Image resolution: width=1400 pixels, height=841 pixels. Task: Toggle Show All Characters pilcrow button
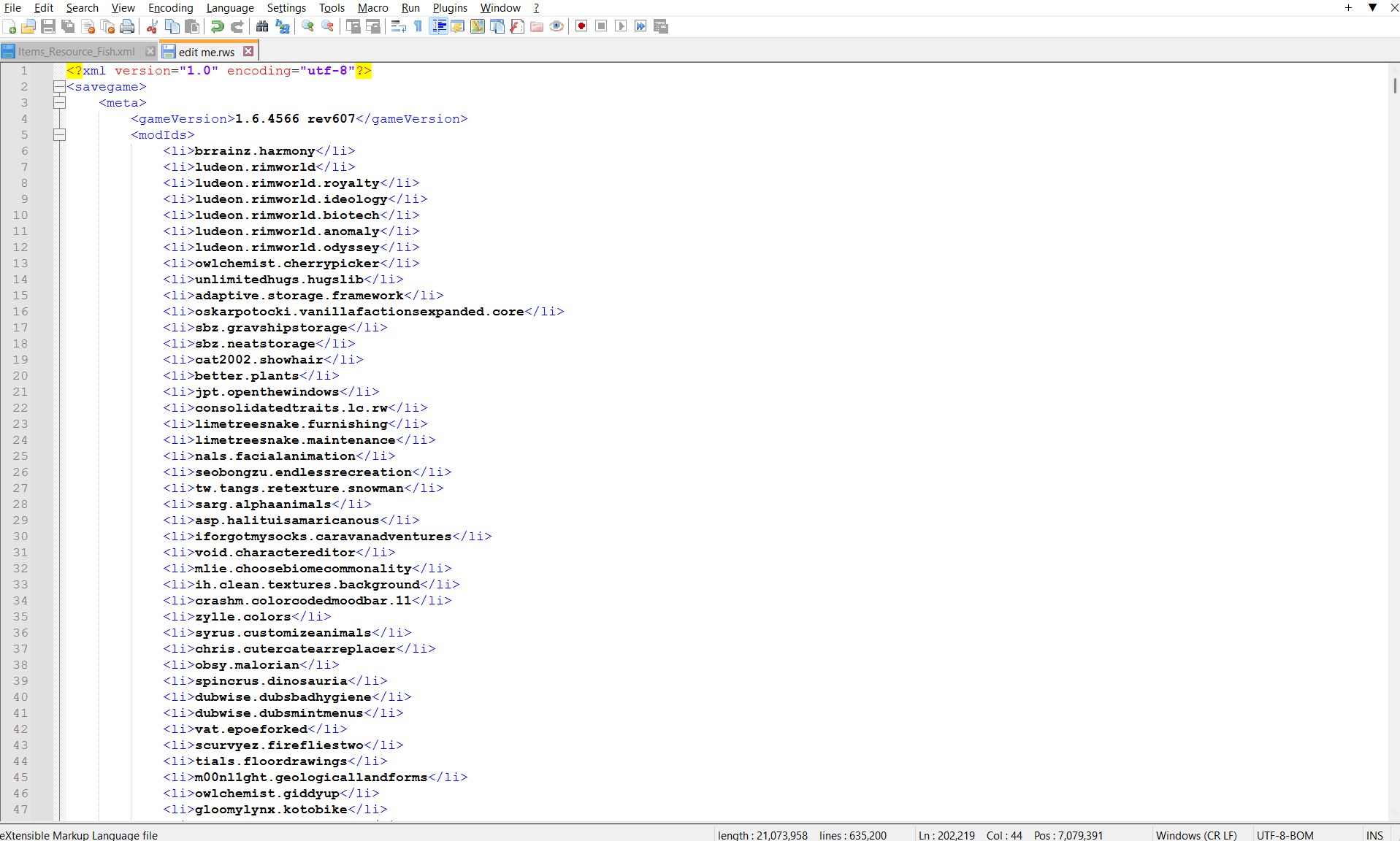pos(418,26)
